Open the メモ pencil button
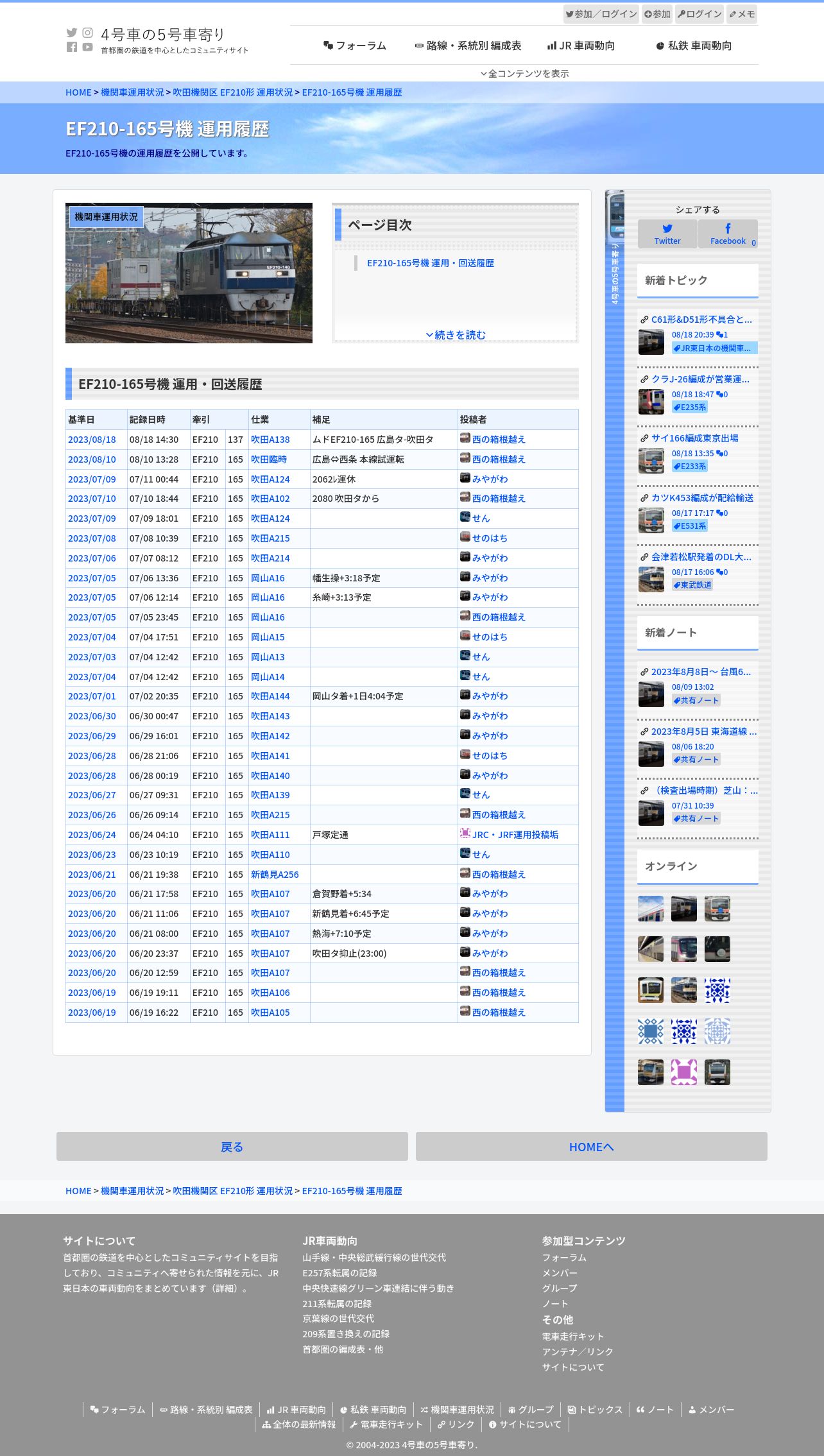 (x=742, y=13)
